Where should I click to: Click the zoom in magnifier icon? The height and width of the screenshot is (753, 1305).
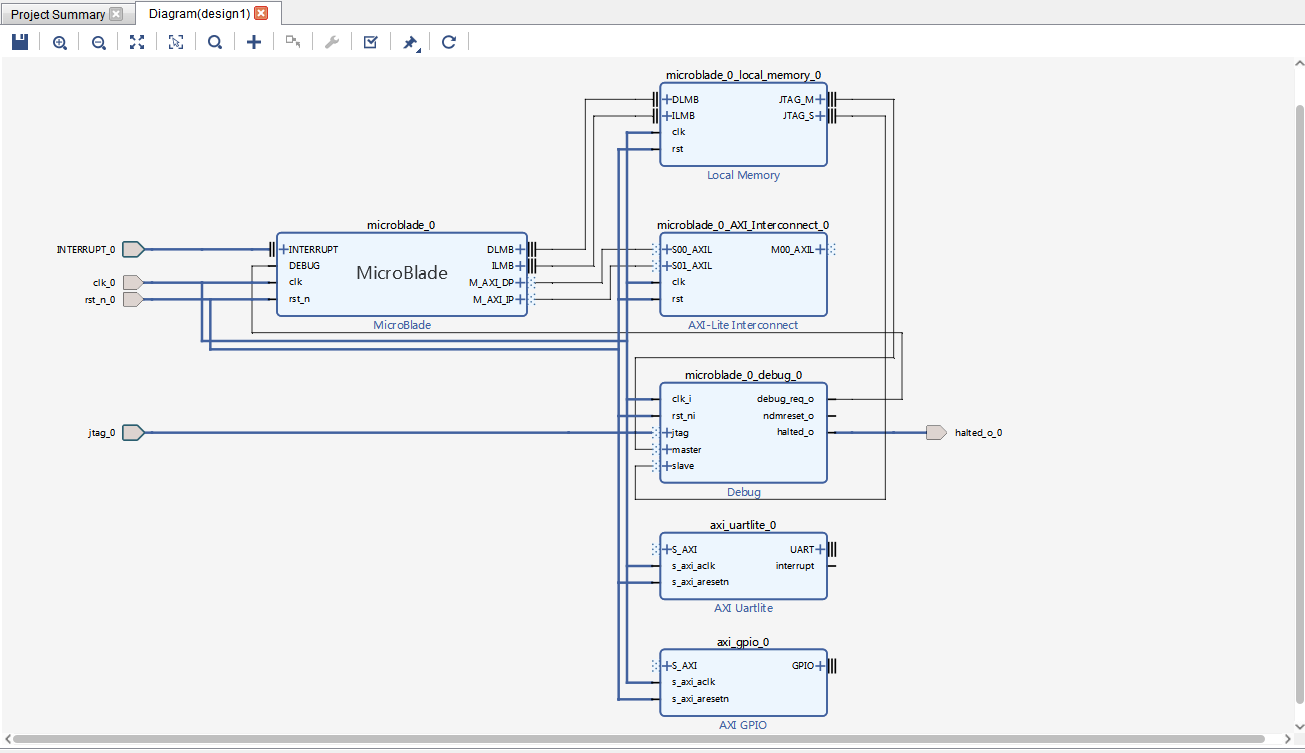coord(60,42)
